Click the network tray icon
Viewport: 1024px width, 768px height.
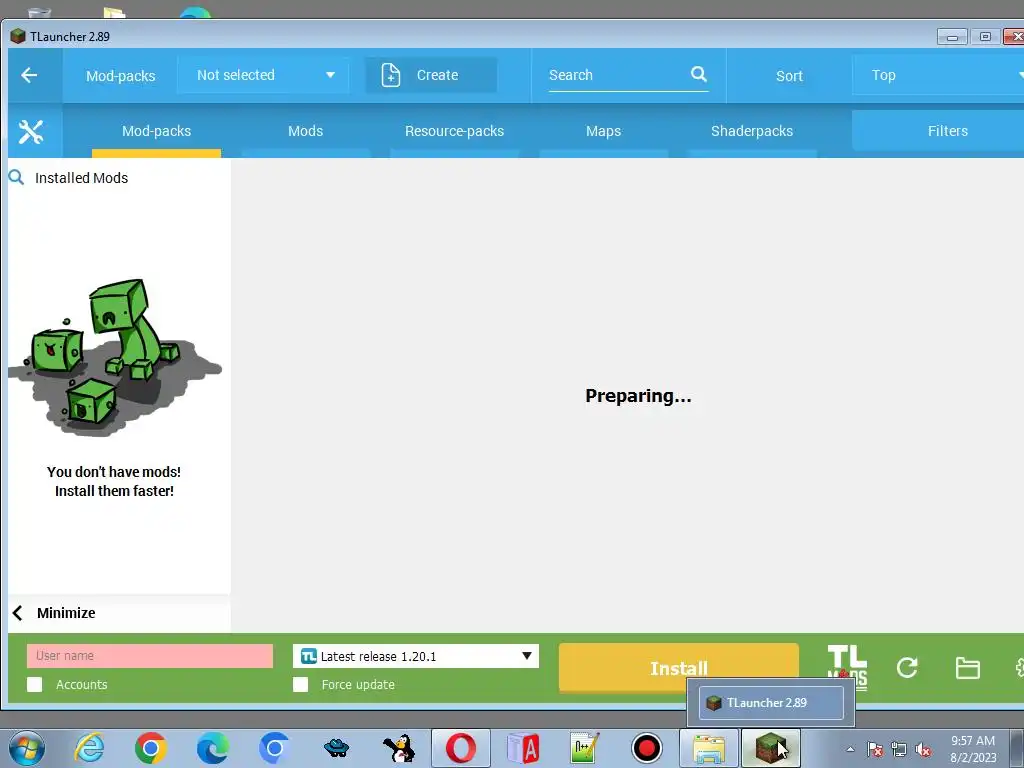899,749
